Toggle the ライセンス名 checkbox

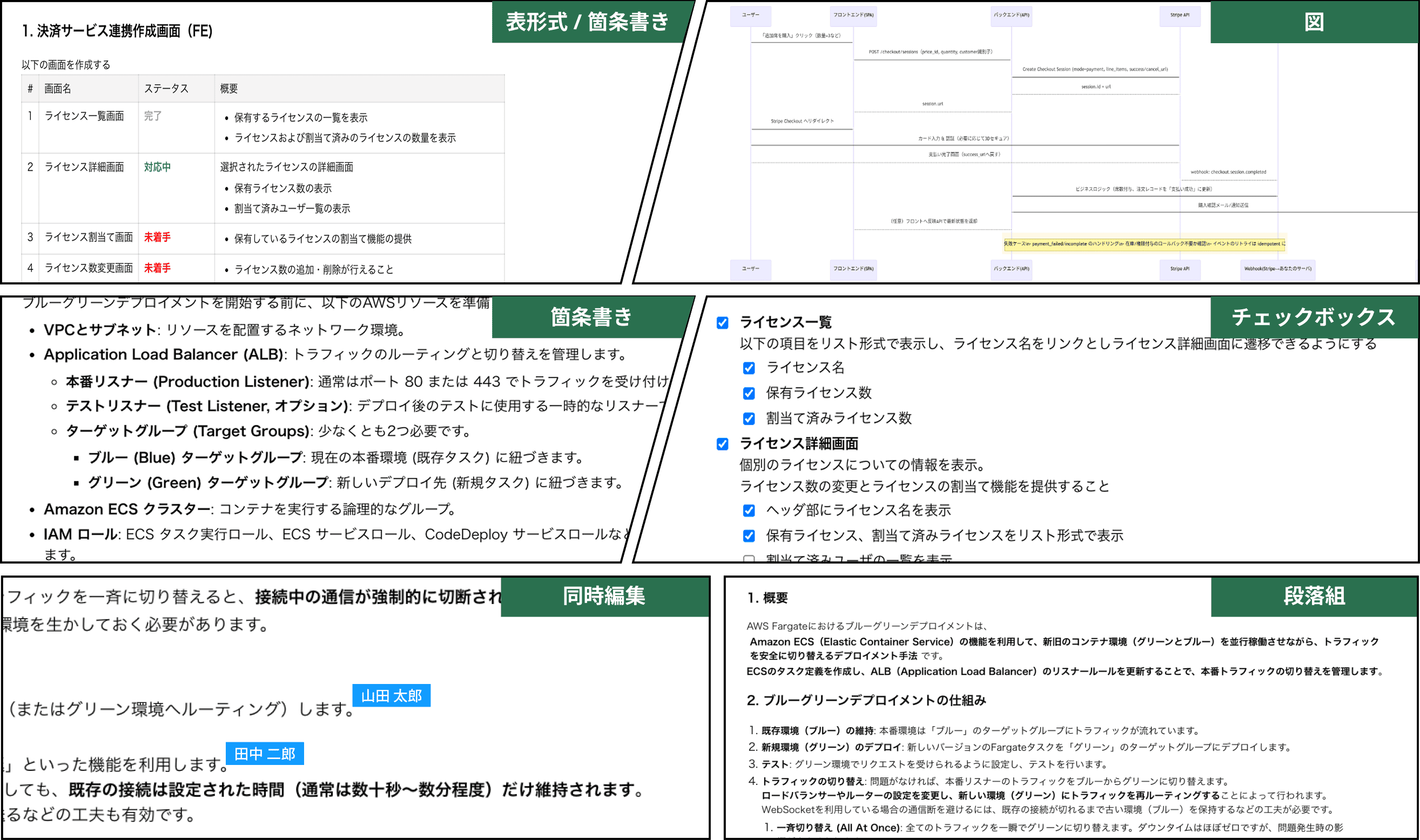click(x=749, y=368)
